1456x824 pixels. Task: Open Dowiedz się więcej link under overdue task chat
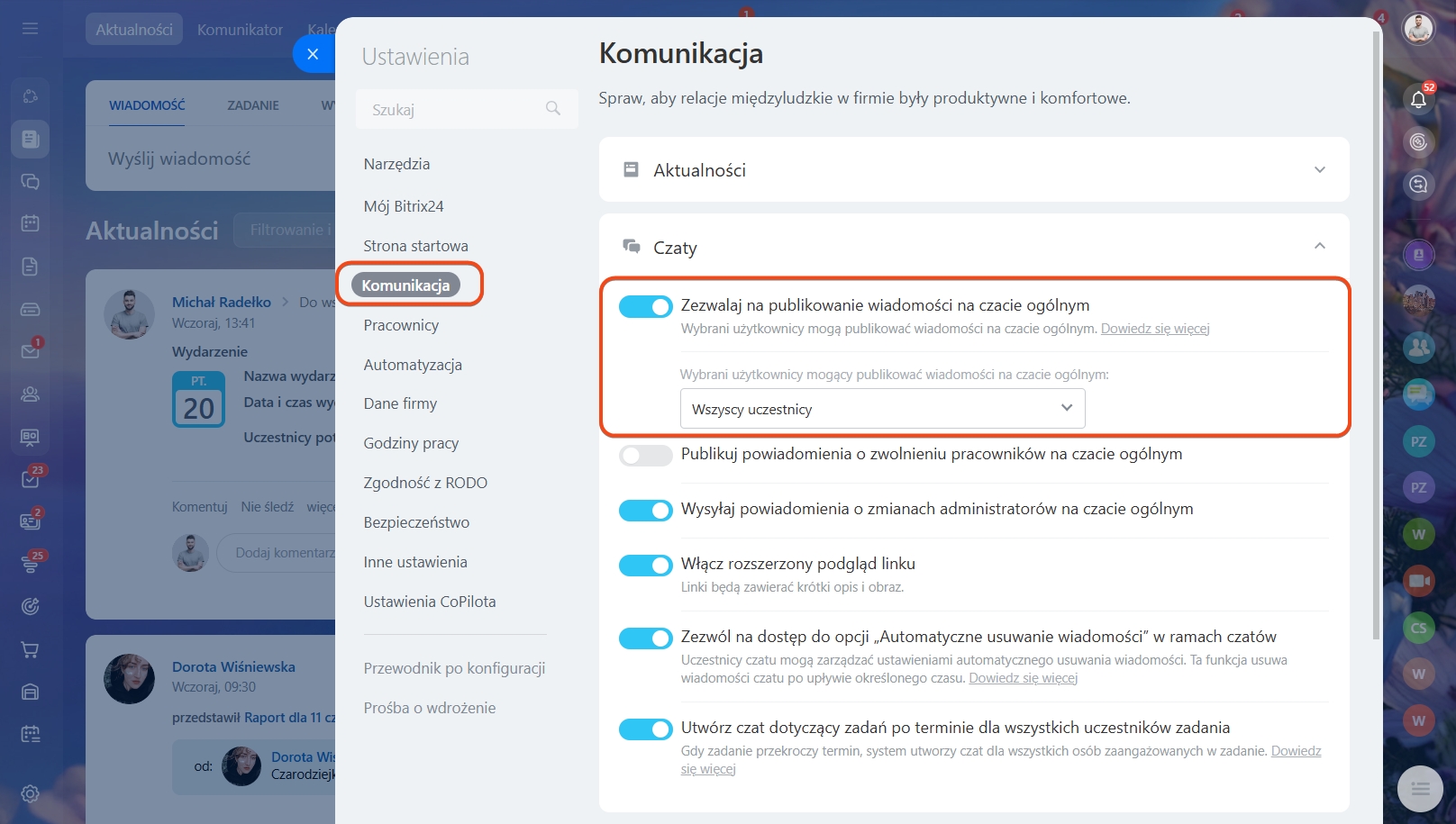pyautogui.click(x=1296, y=751)
